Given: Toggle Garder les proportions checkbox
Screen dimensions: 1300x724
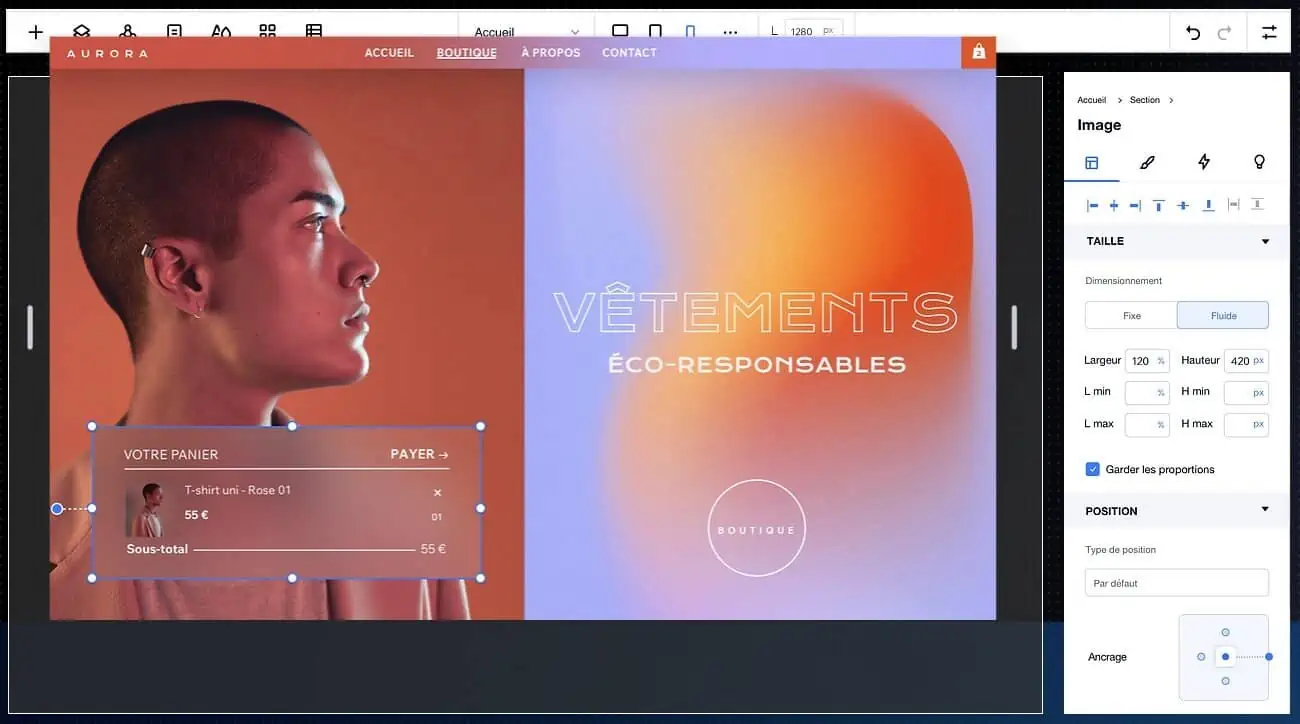Looking at the screenshot, I should [1093, 469].
